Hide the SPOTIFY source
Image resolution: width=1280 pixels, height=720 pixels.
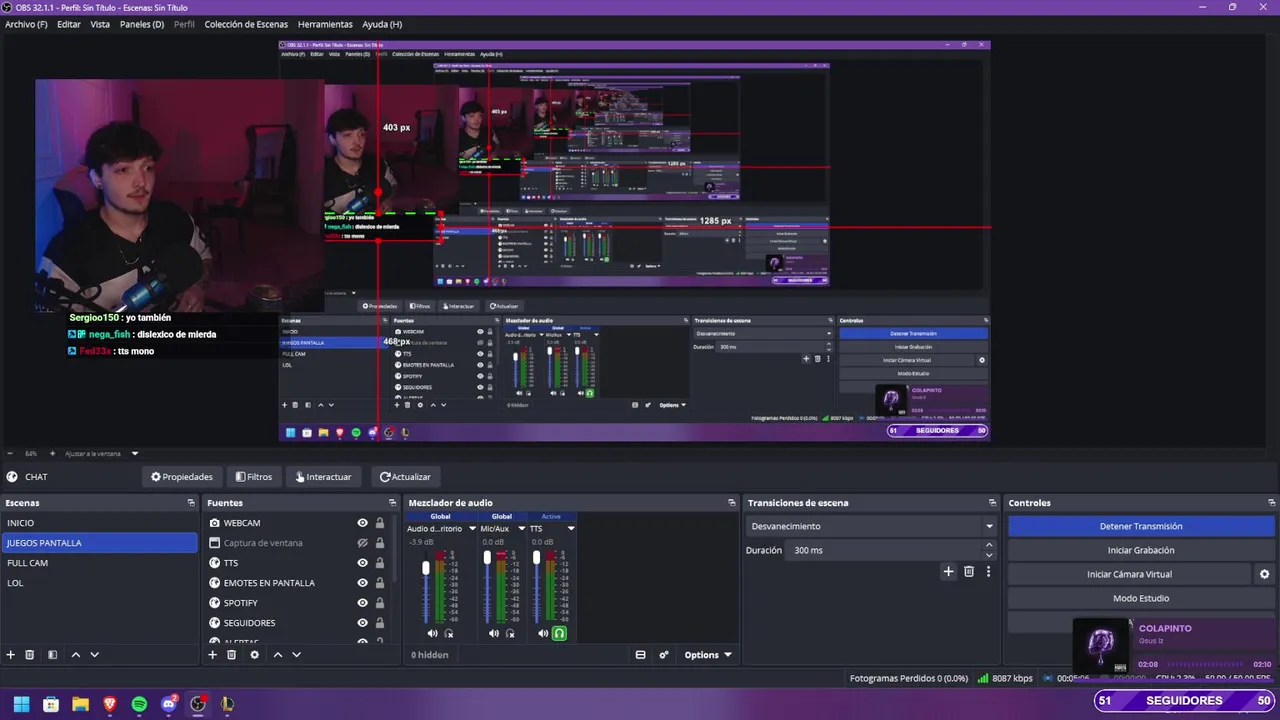click(363, 603)
